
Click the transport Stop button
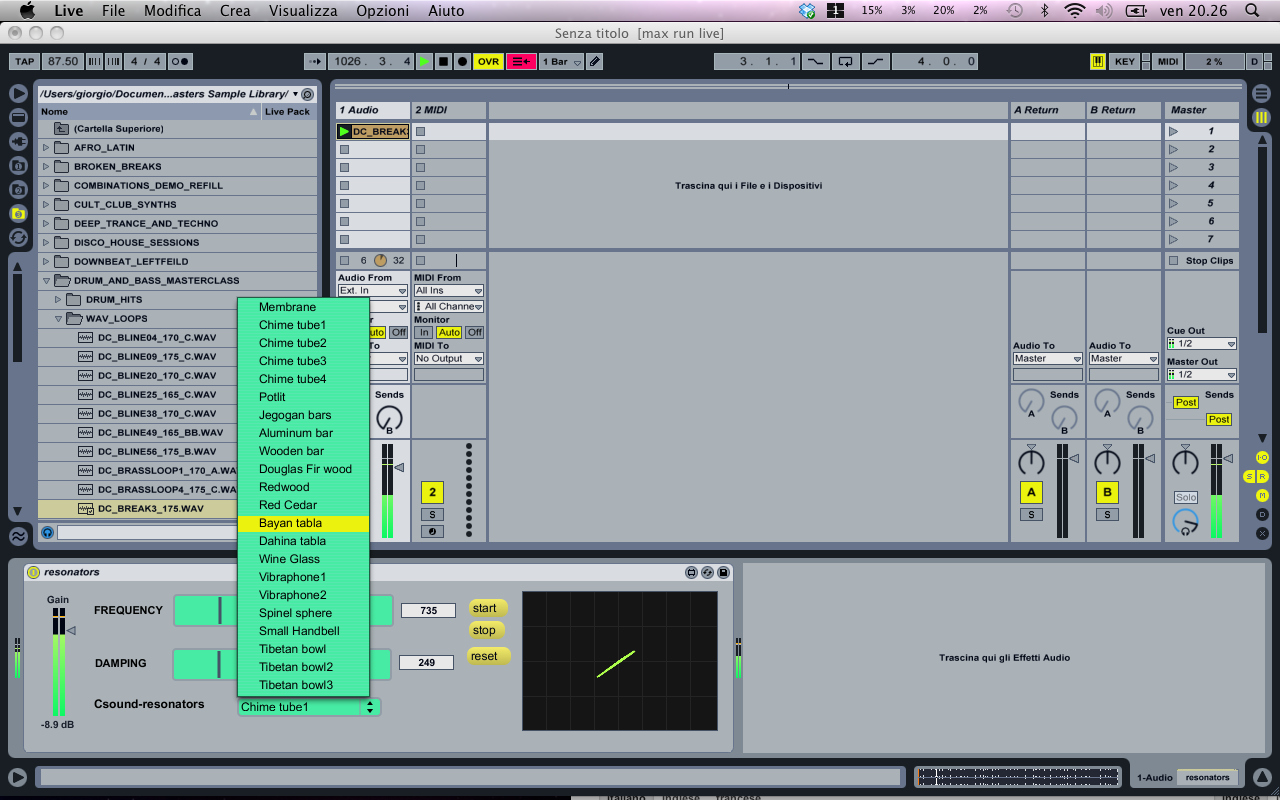pyautogui.click(x=443, y=61)
